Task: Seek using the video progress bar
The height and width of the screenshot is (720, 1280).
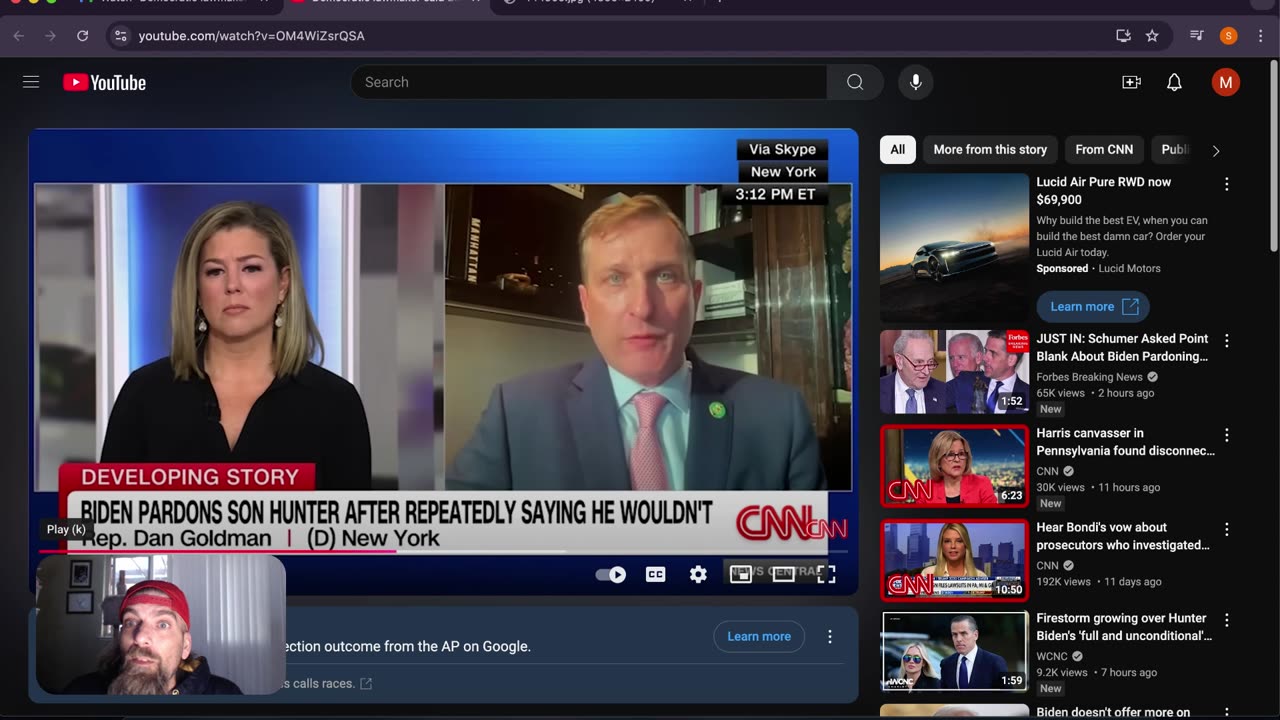Action: point(443,551)
